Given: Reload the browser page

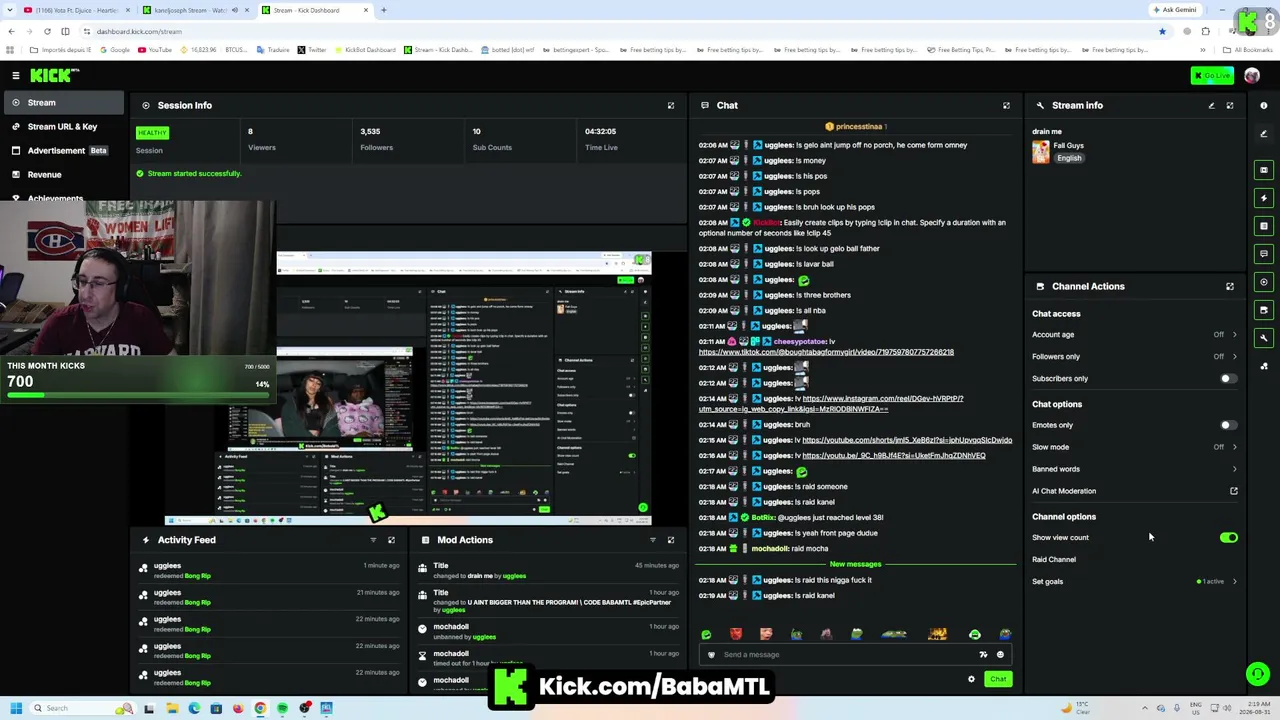Looking at the screenshot, I should [47, 31].
